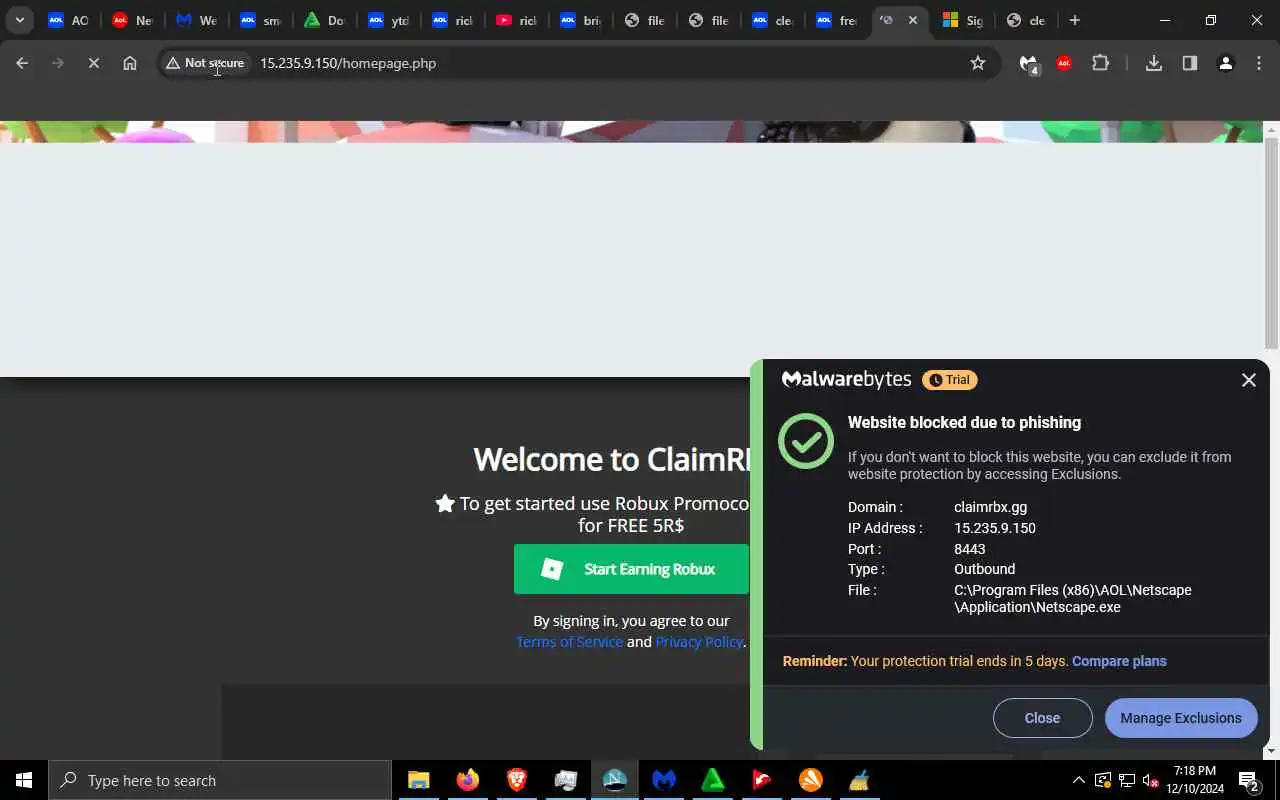Switch to the green triangle Do tab
This screenshot has width=1280, height=800.
323,20
